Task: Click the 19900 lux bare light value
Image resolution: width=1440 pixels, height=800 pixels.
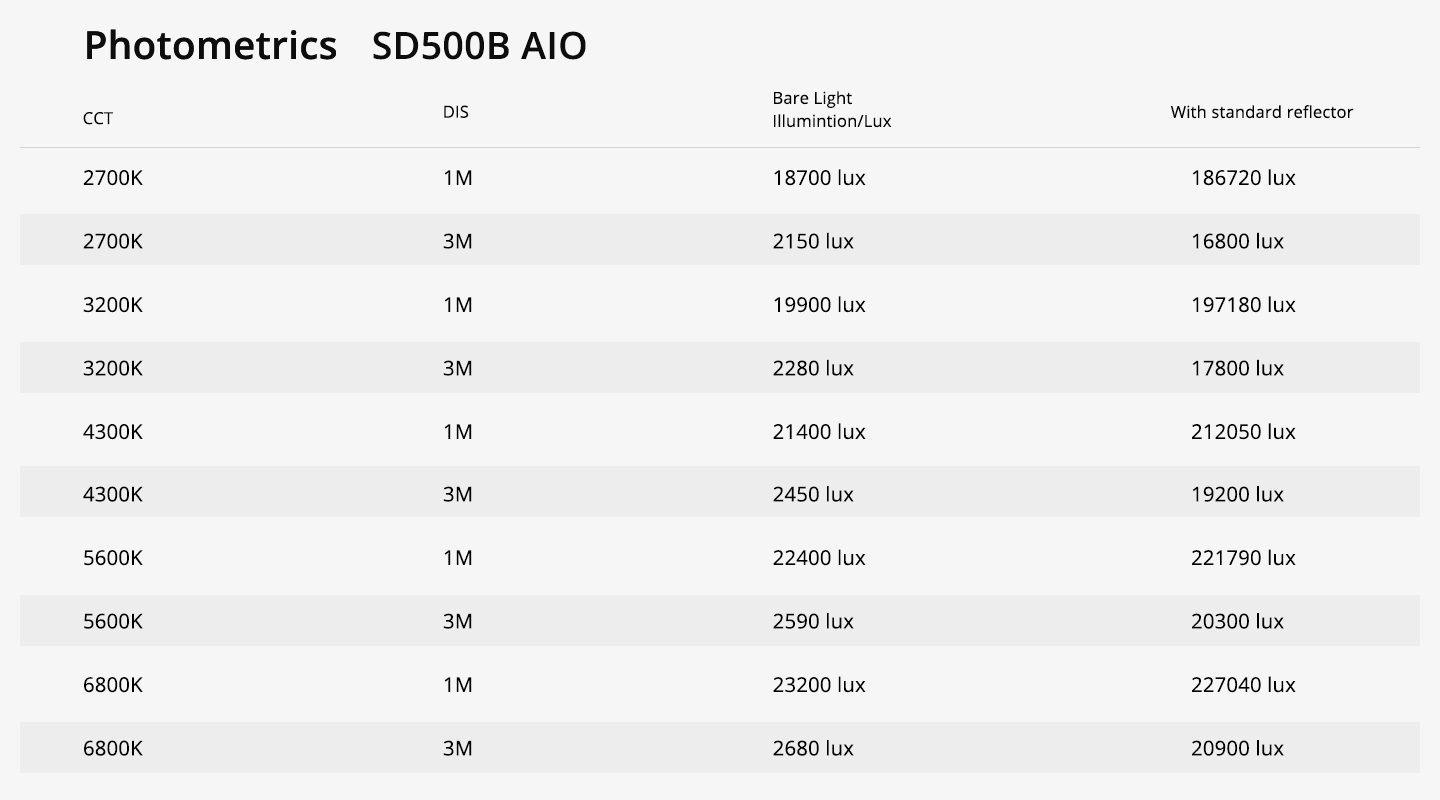Action: click(819, 305)
